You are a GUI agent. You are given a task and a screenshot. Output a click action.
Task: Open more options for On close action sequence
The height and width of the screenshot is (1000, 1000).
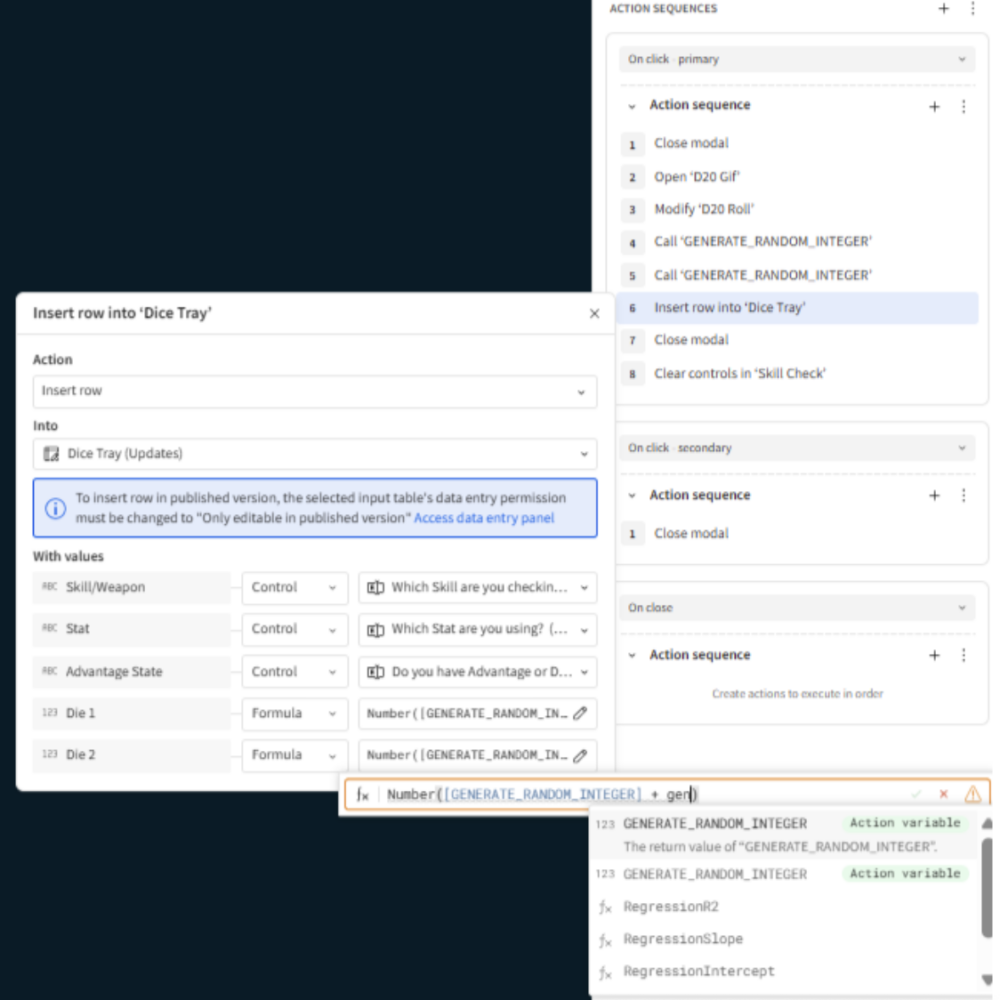pos(964,656)
